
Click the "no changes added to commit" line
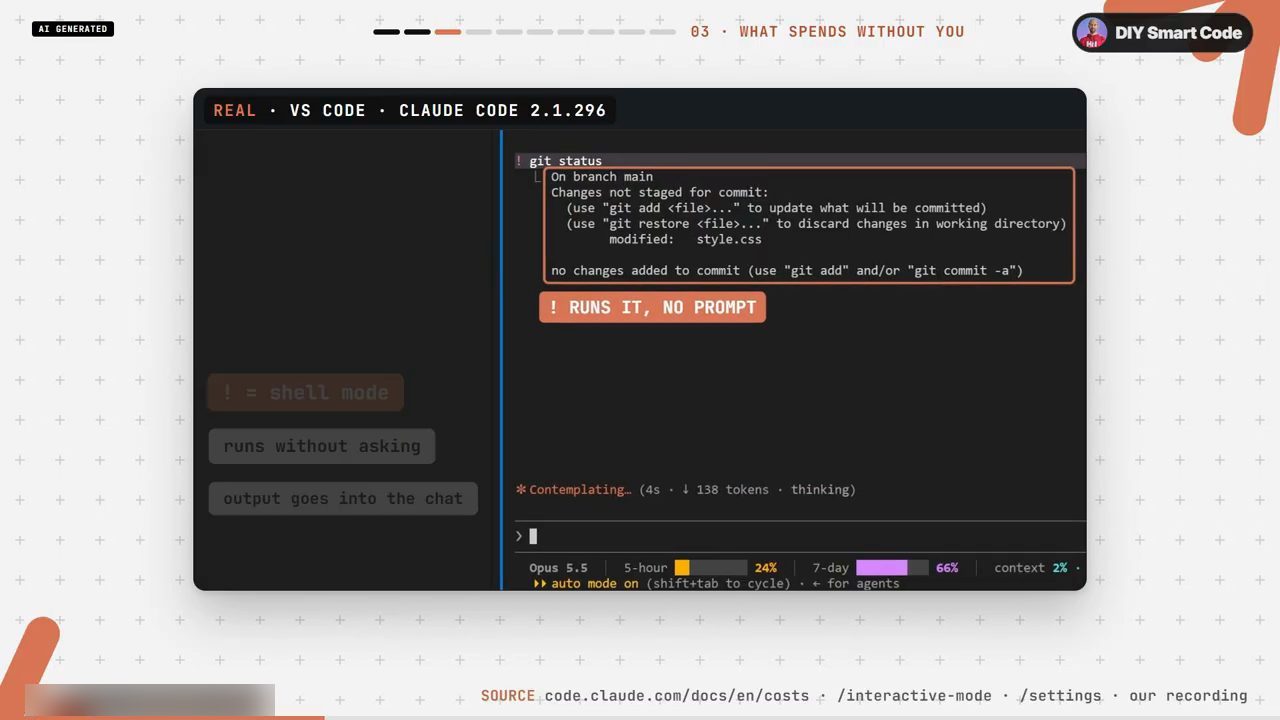[787, 270]
